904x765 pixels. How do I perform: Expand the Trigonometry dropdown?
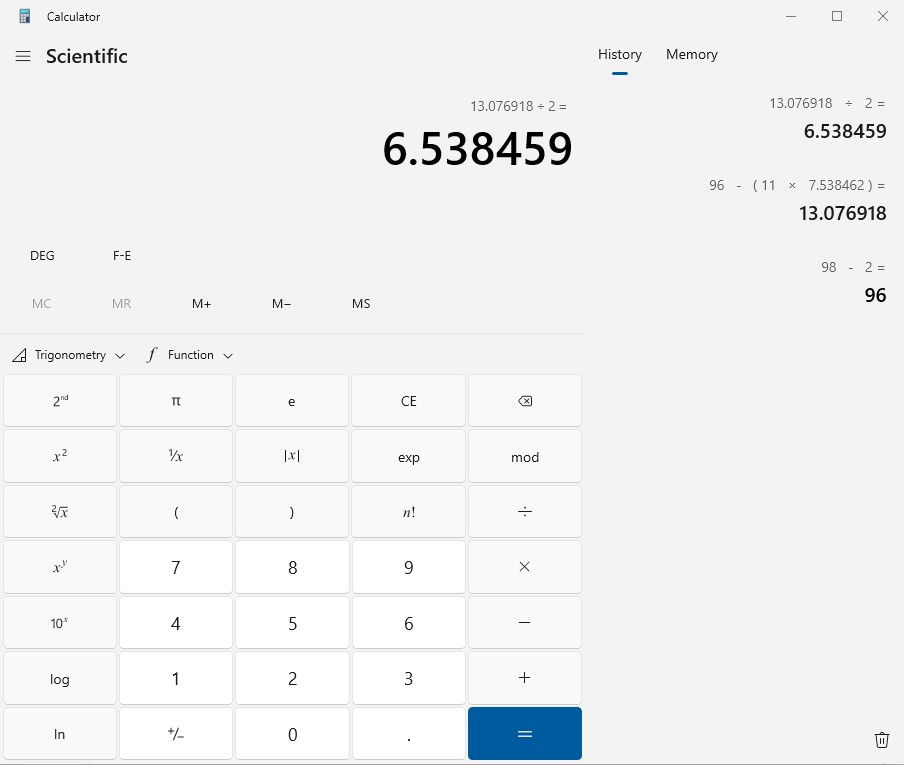click(x=68, y=355)
